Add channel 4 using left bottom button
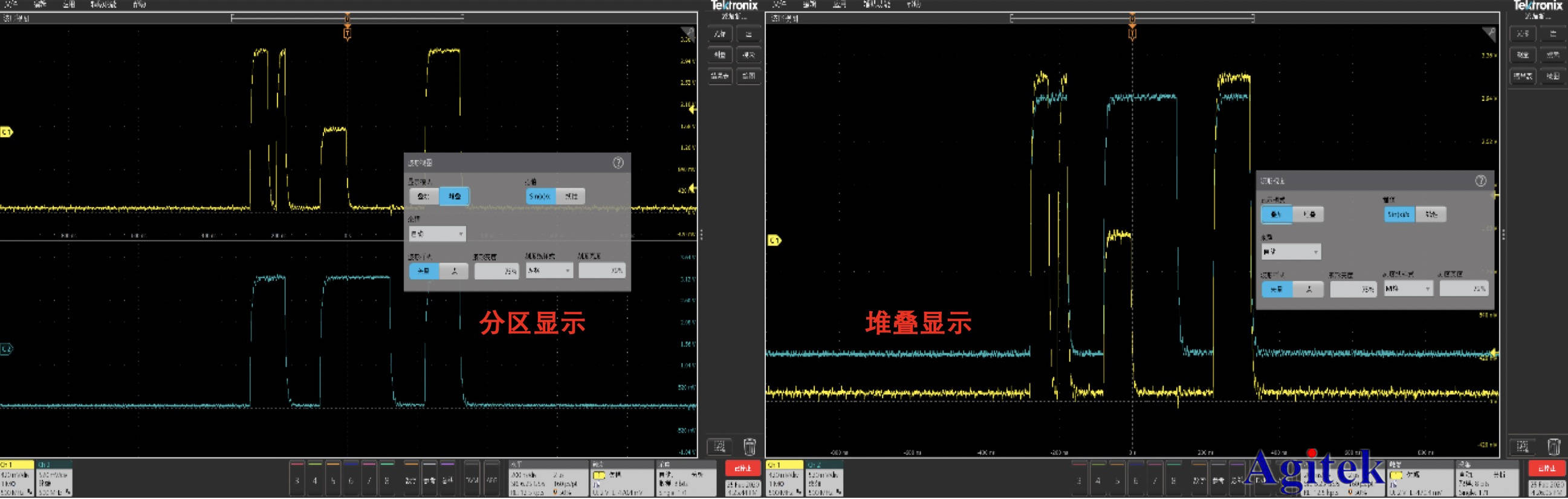1568x499 pixels. 315,480
